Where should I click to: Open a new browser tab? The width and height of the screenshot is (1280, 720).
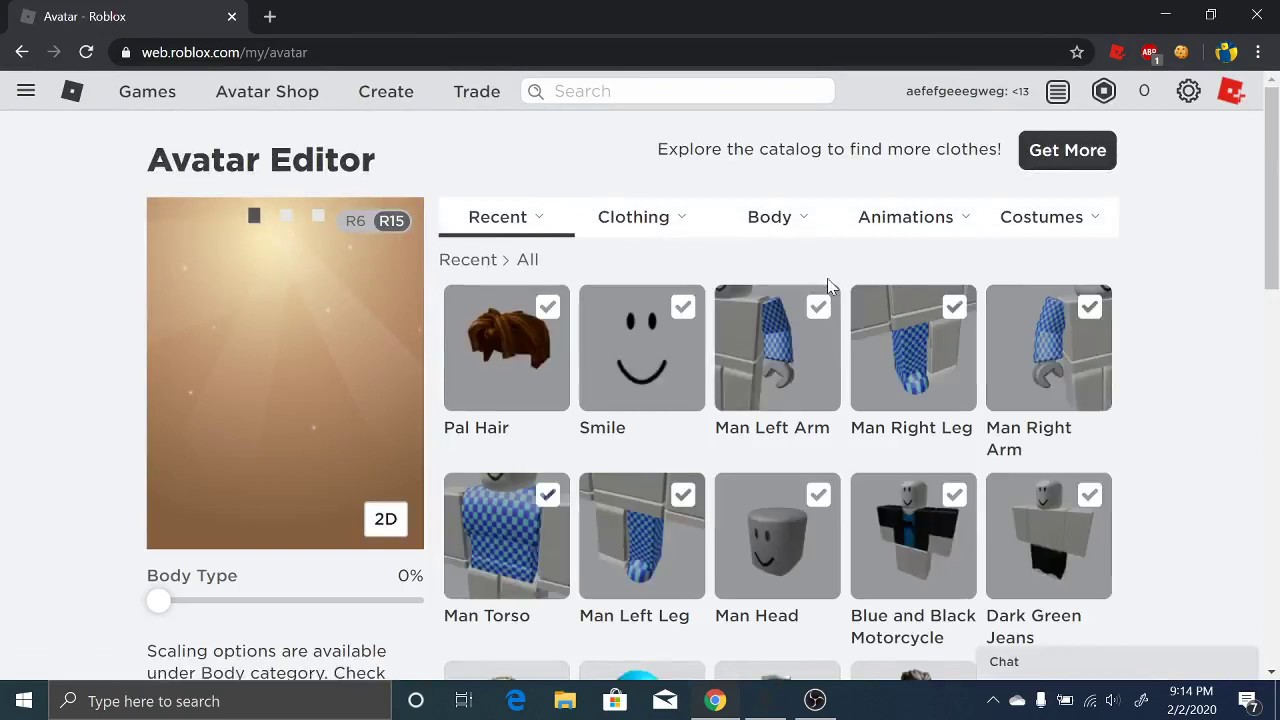[270, 16]
